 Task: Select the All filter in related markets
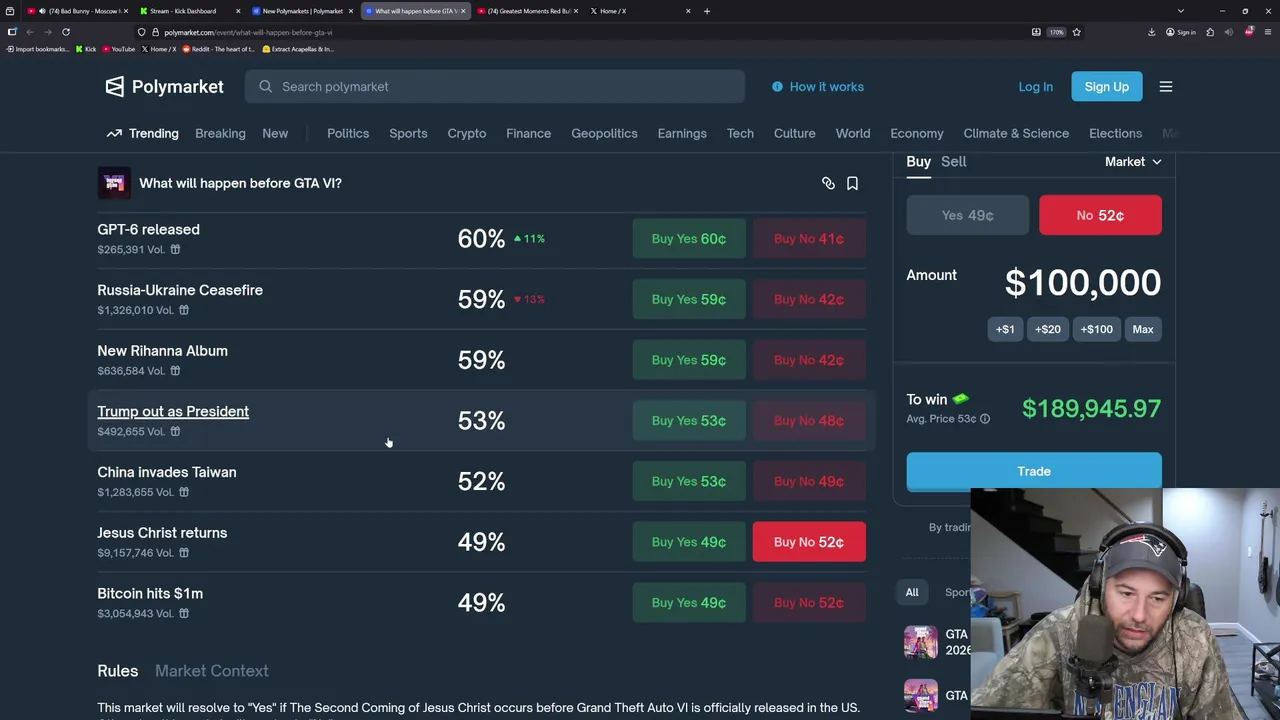pyautogui.click(x=912, y=592)
